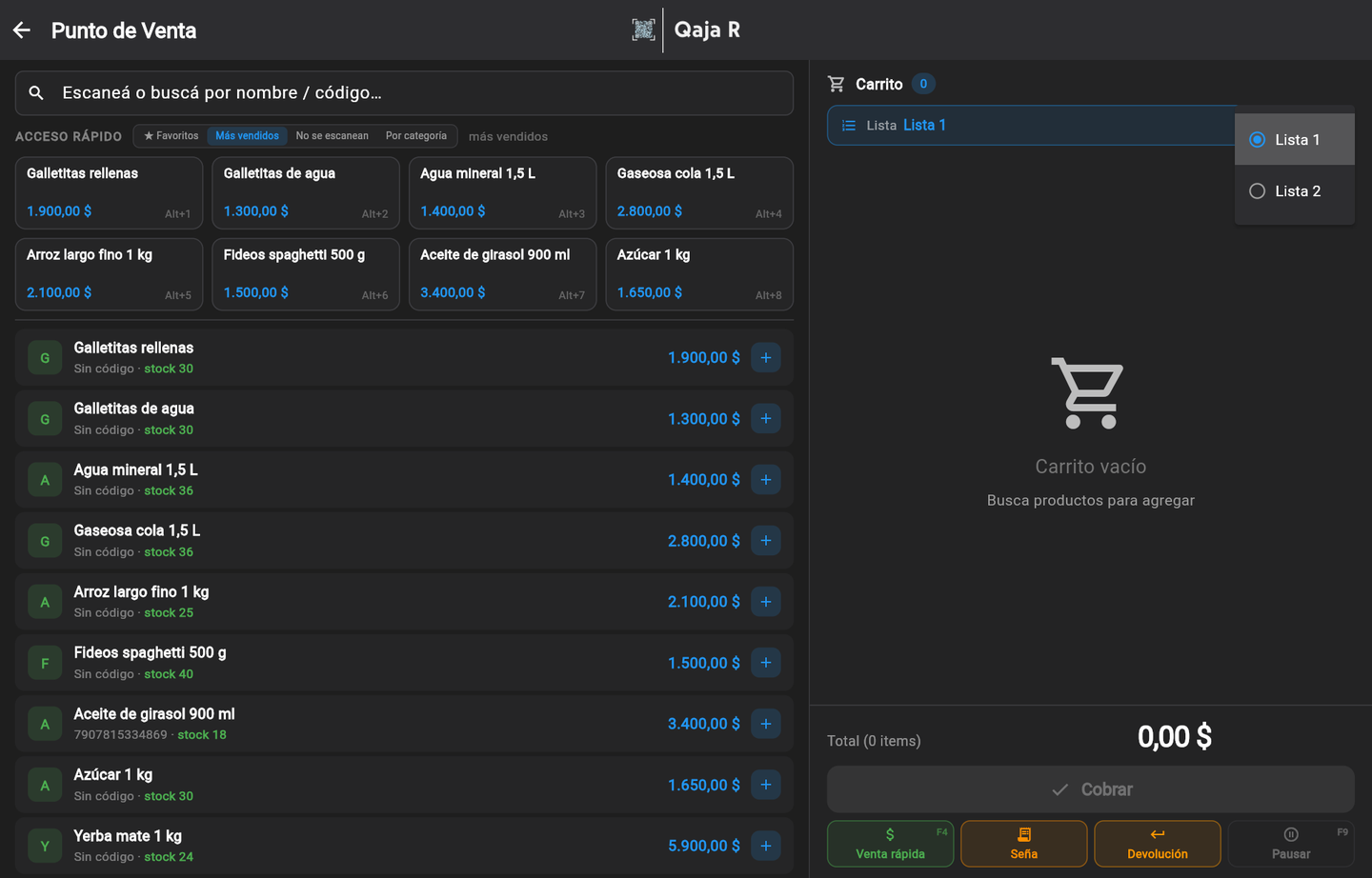1372x878 pixels.
Task: Pick the Fideos spaghetti 500 g quick card
Action: pyautogui.click(x=306, y=274)
